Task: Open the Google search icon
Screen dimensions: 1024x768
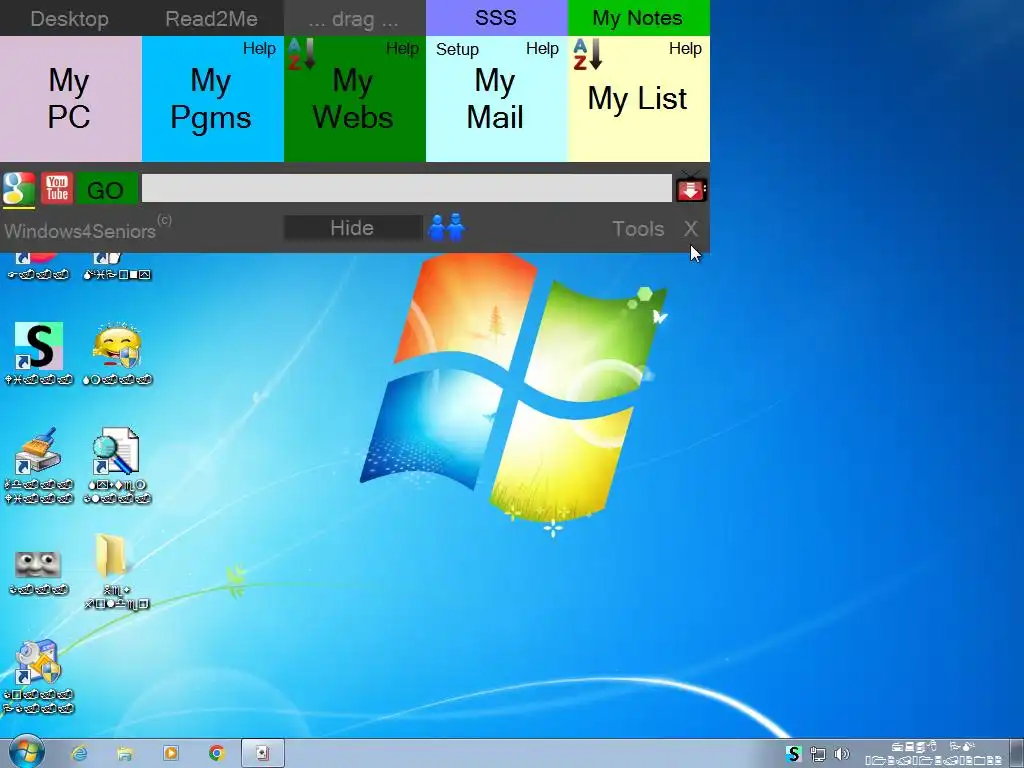Action: (x=19, y=189)
